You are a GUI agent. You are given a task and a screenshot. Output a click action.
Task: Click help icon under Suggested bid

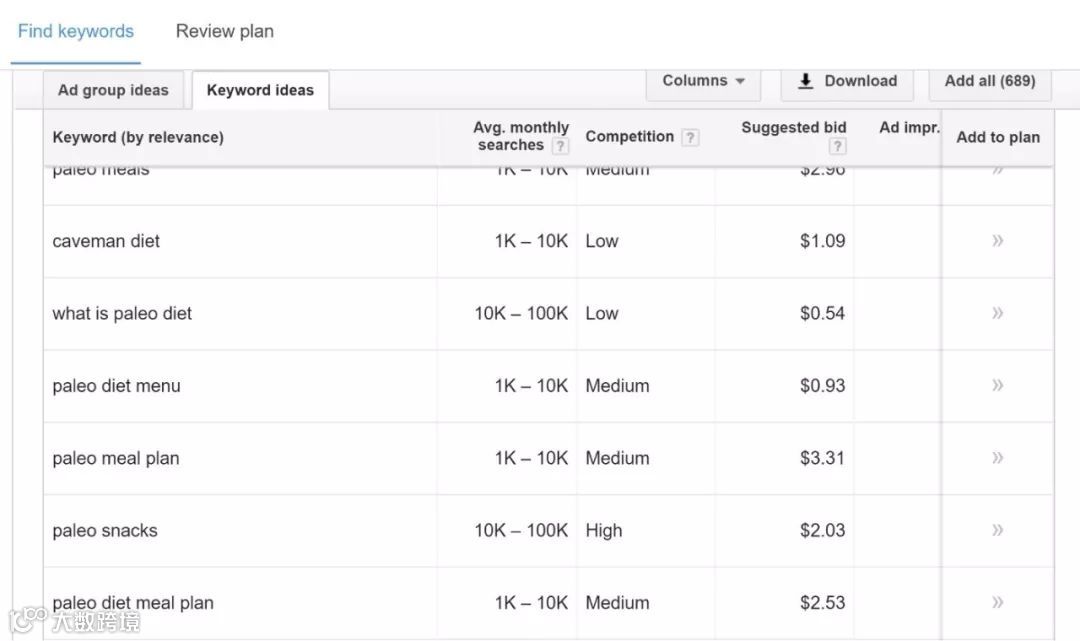click(838, 146)
